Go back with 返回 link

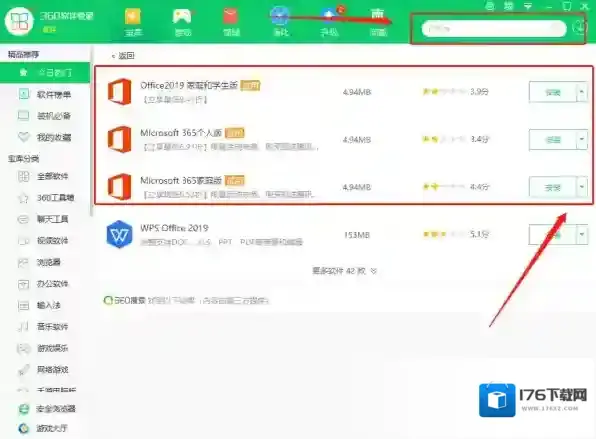(x=123, y=56)
